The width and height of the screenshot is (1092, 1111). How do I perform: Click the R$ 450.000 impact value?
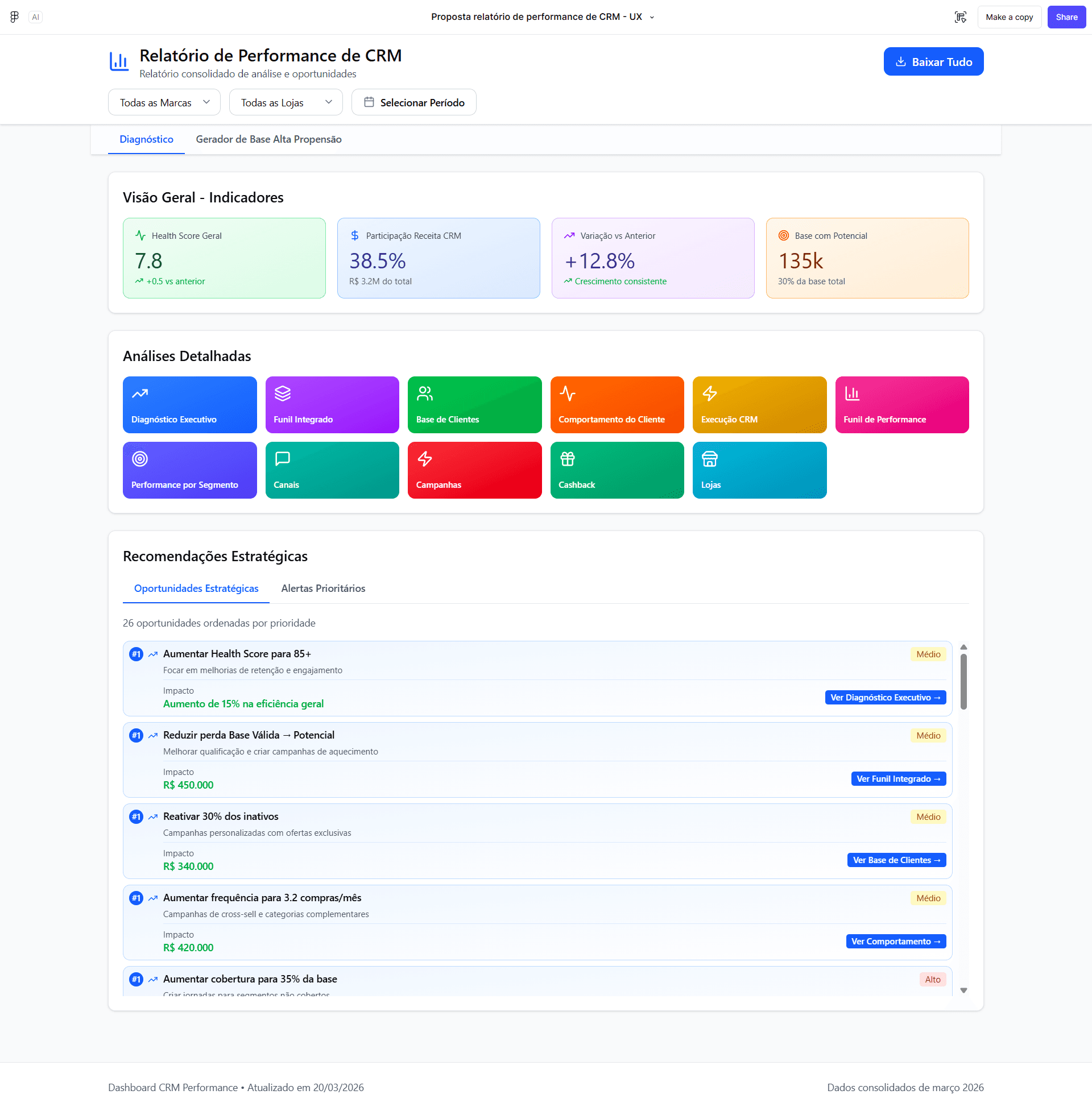coord(188,785)
